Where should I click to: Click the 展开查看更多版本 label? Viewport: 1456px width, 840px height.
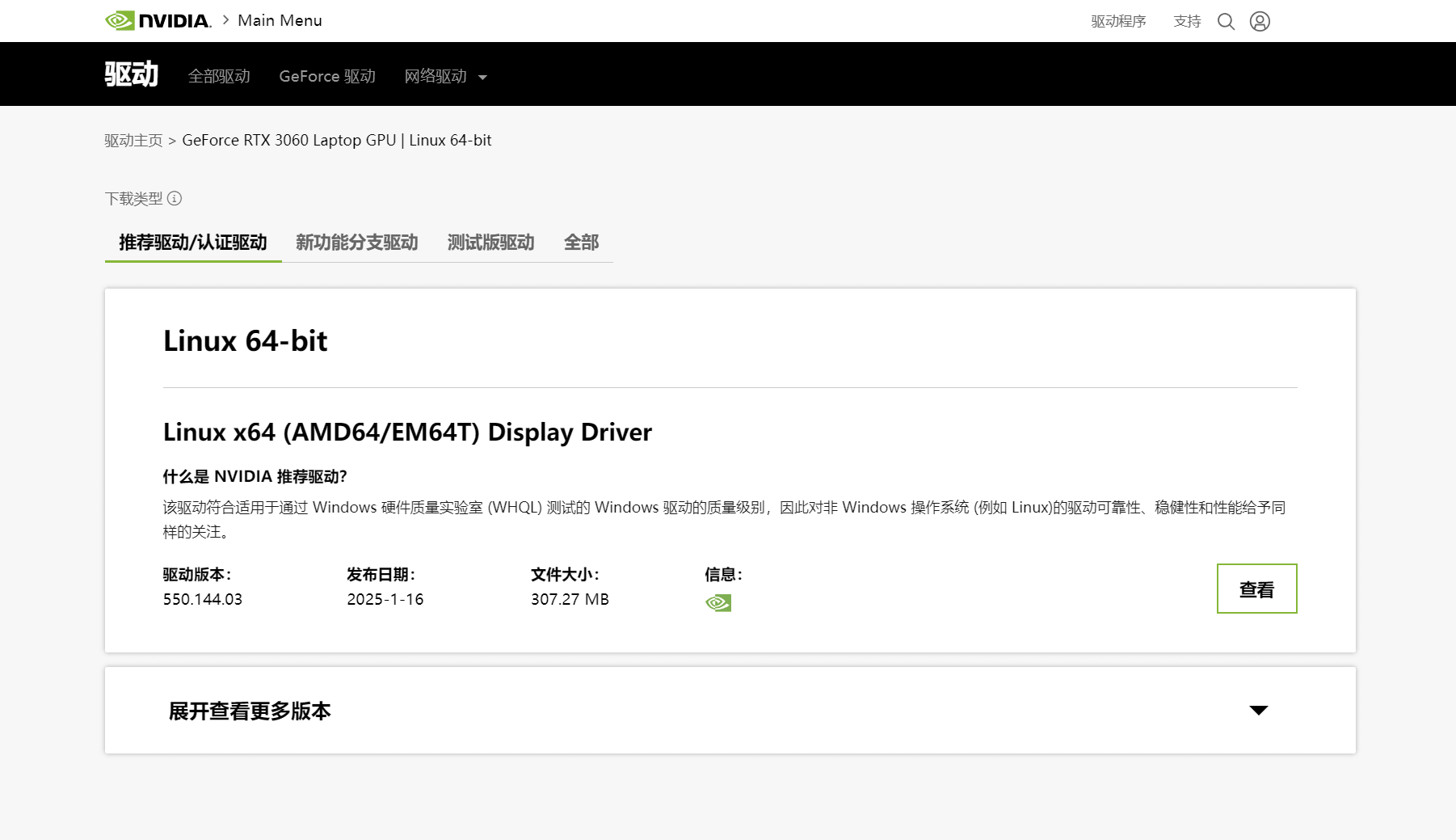[x=250, y=711]
